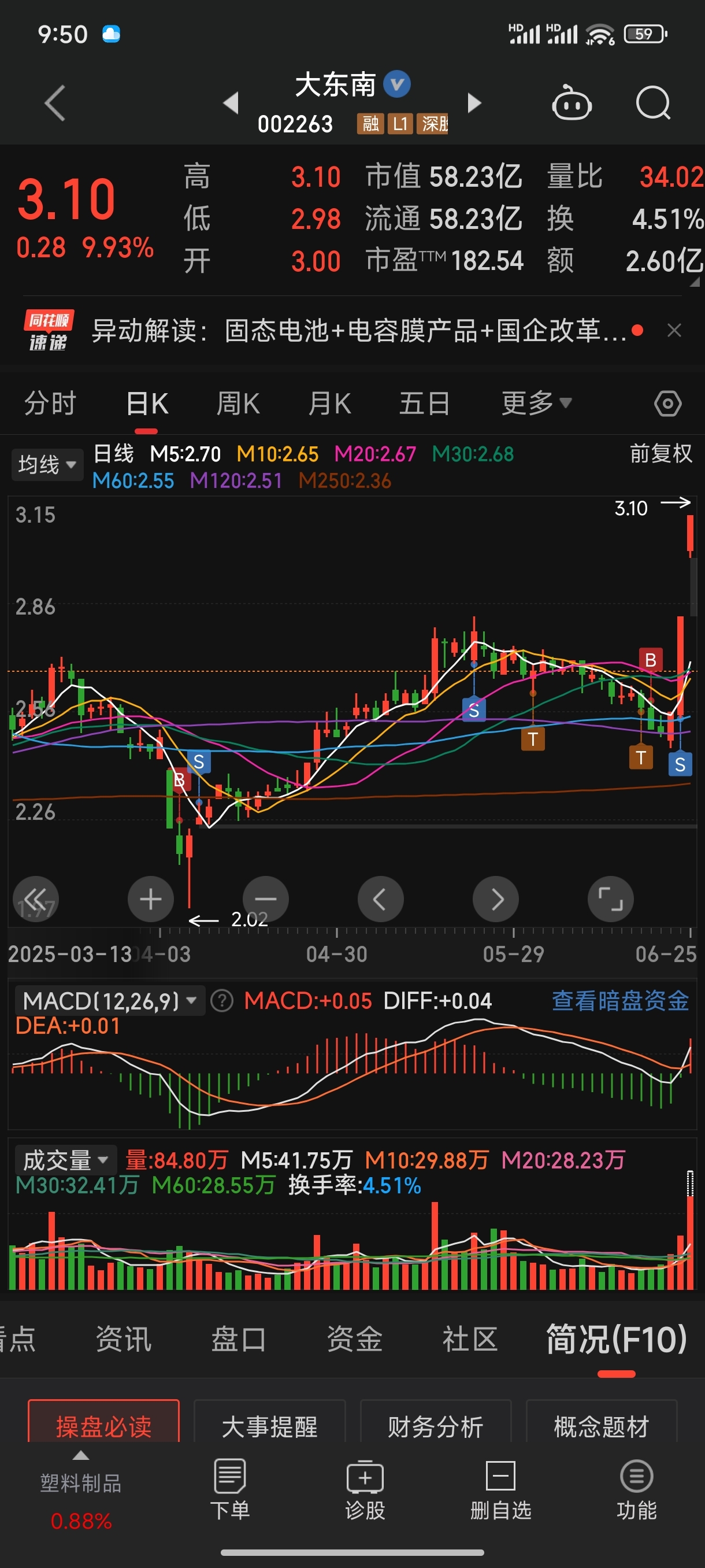
Task: Tap the 05-29 date axis label
Action: [513, 954]
